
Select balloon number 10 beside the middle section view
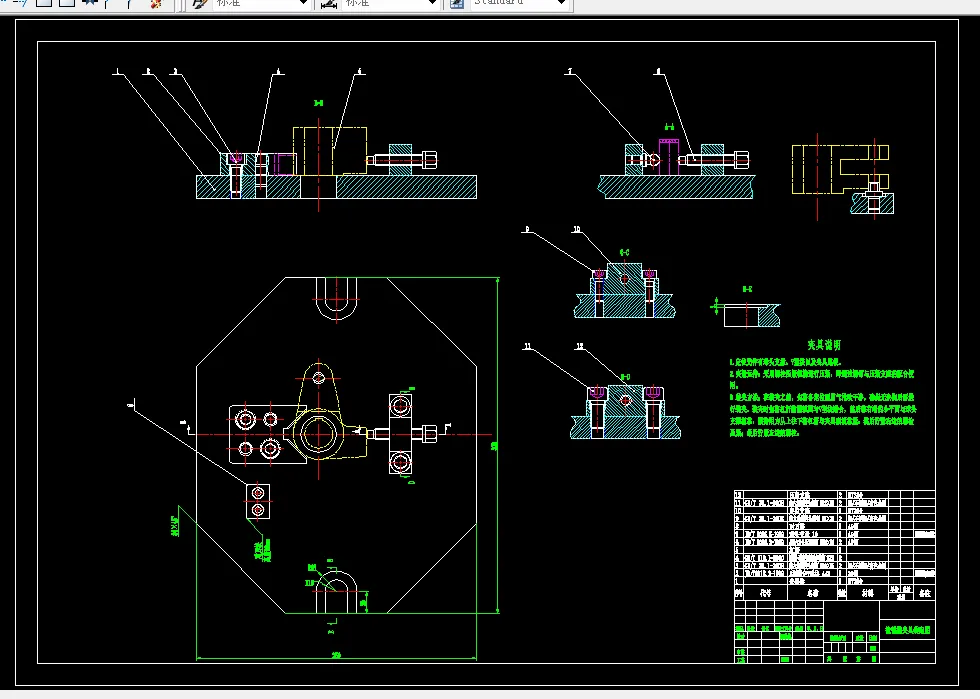click(x=577, y=229)
